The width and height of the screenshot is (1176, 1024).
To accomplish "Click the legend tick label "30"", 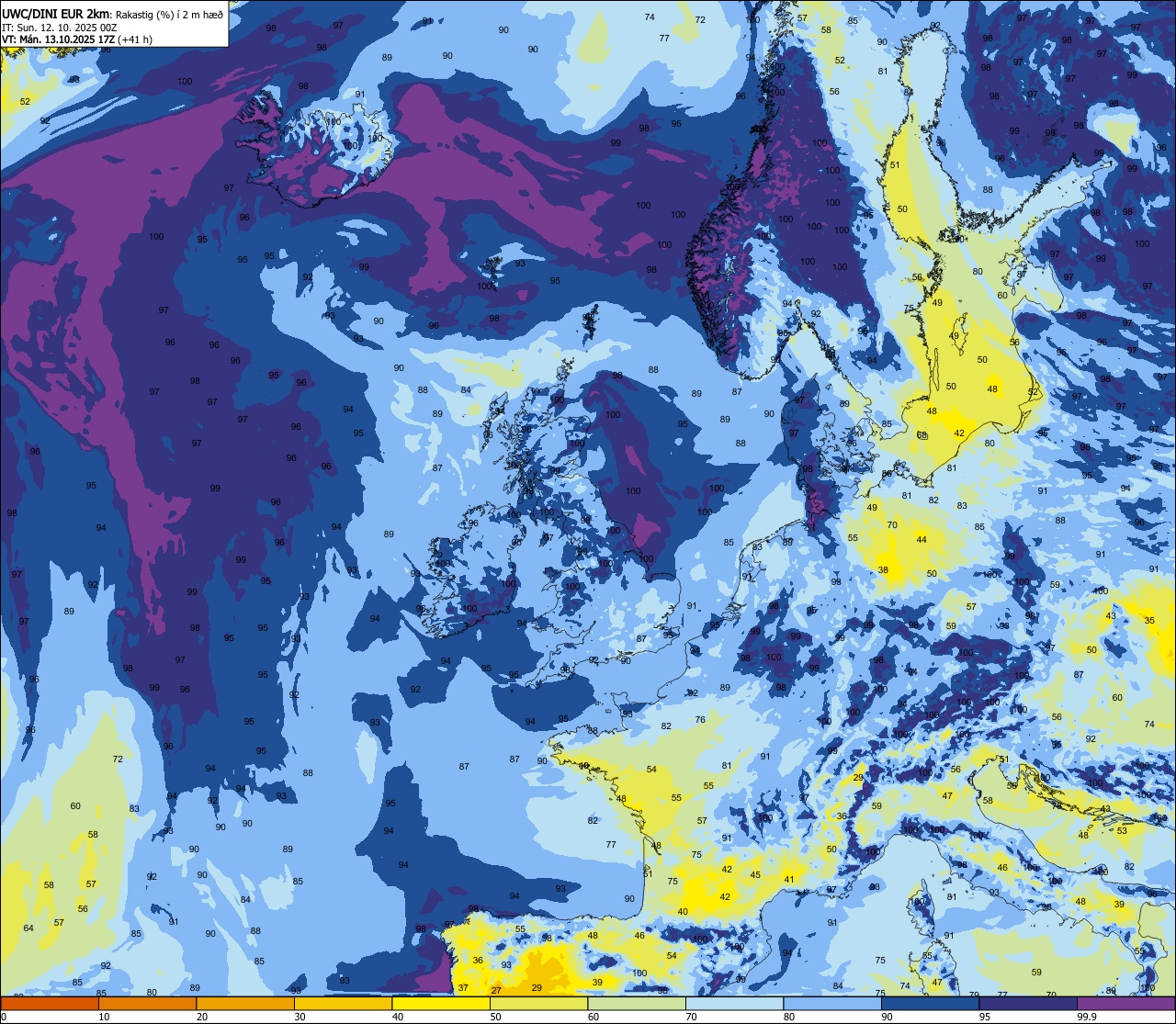I will 300,1017.
